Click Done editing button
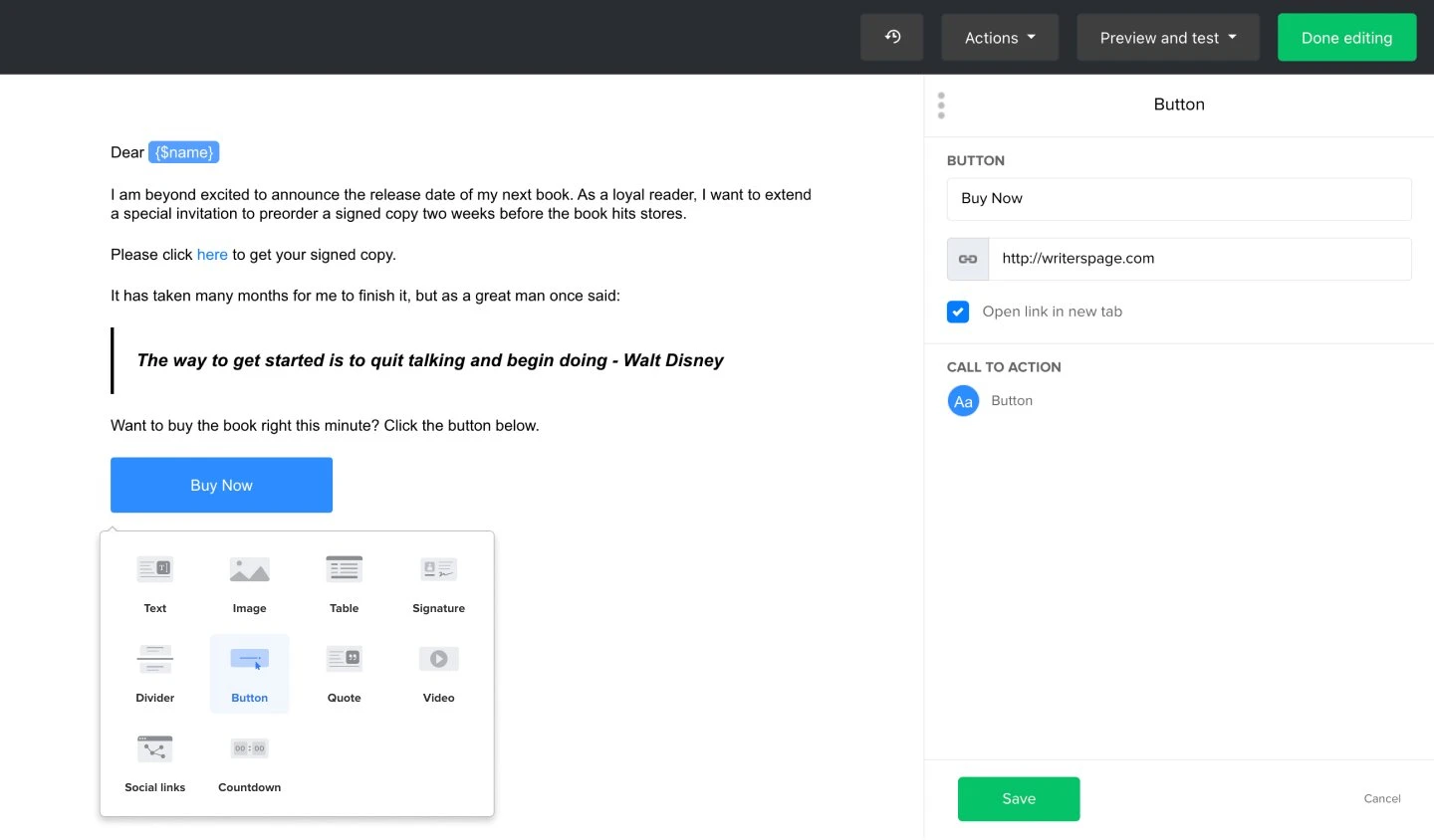 click(1346, 38)
